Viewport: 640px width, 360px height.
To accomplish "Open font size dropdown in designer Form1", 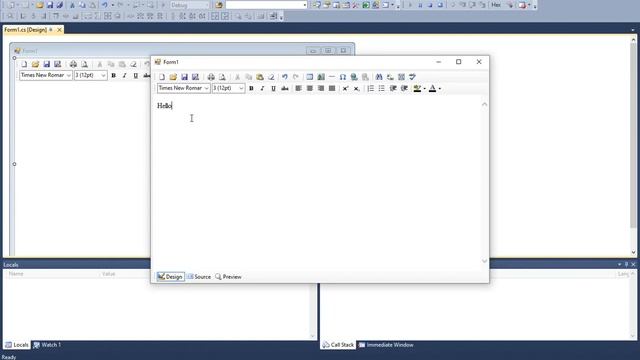I will tap(103, 76).
